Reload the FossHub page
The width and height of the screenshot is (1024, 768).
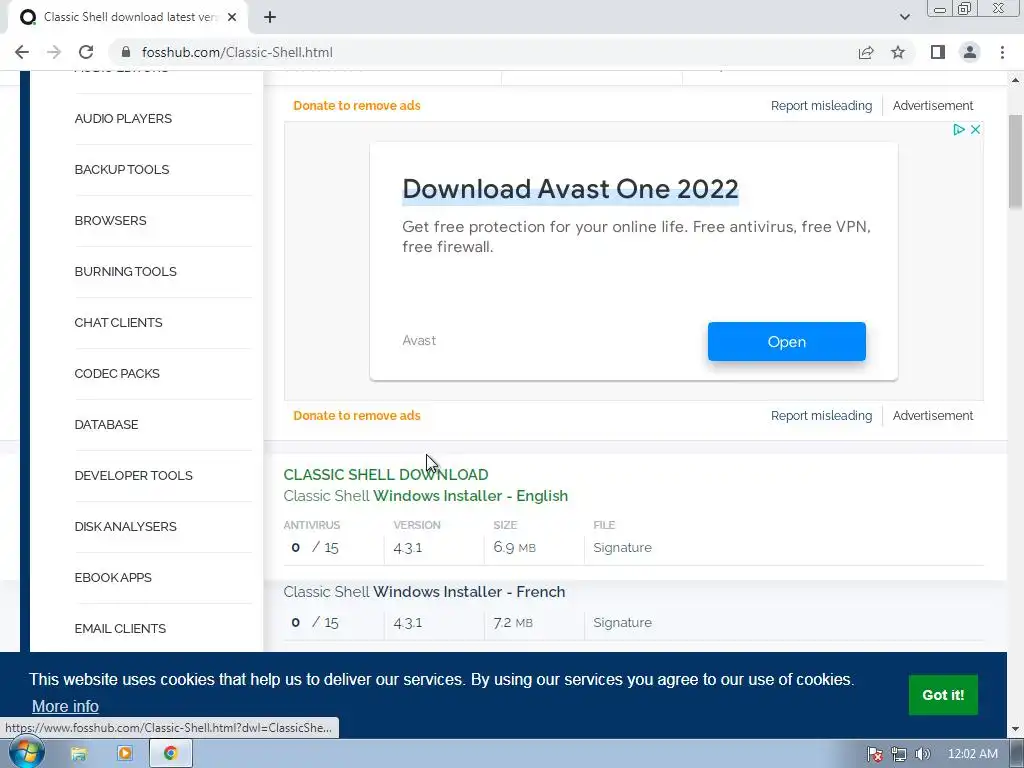[x=86, y=52]
